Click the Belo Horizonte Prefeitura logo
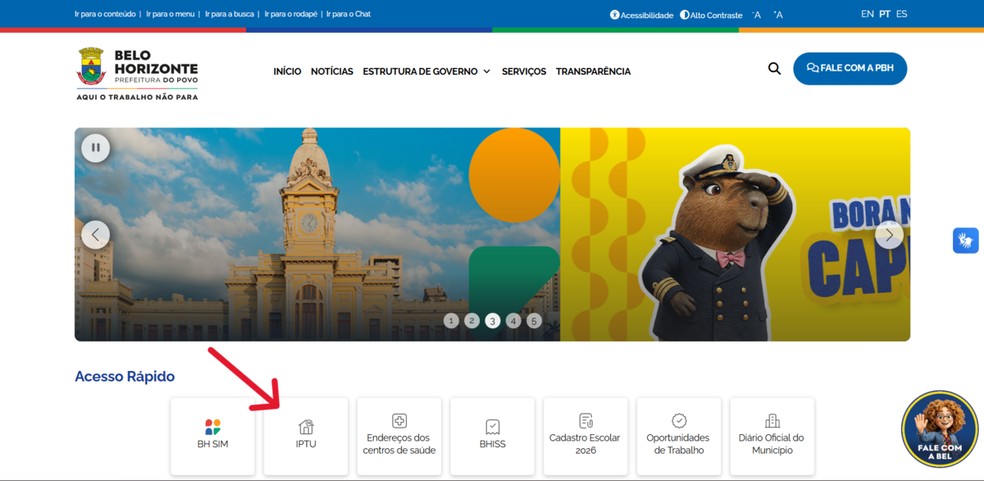This screenshot has height=481, width=984. pos(137,73)
